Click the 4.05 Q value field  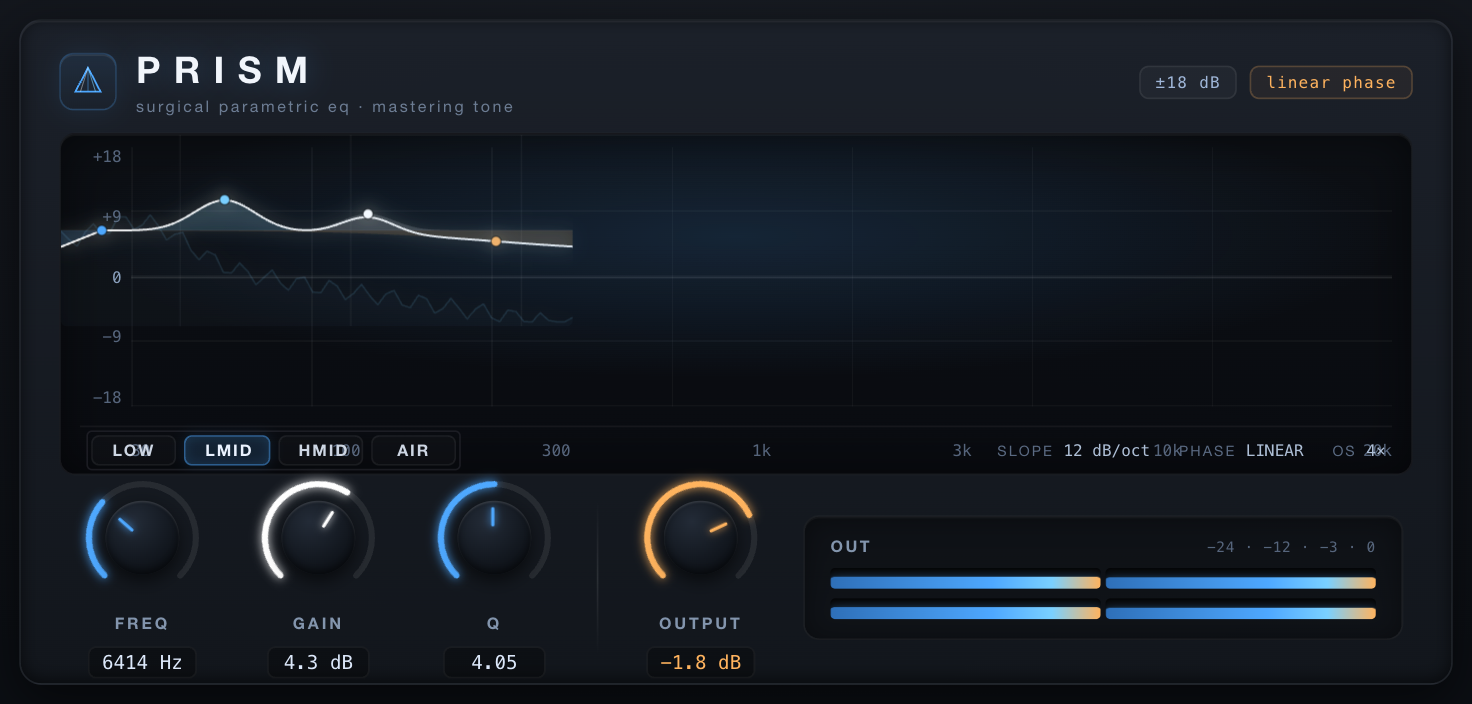click(494, 662)
